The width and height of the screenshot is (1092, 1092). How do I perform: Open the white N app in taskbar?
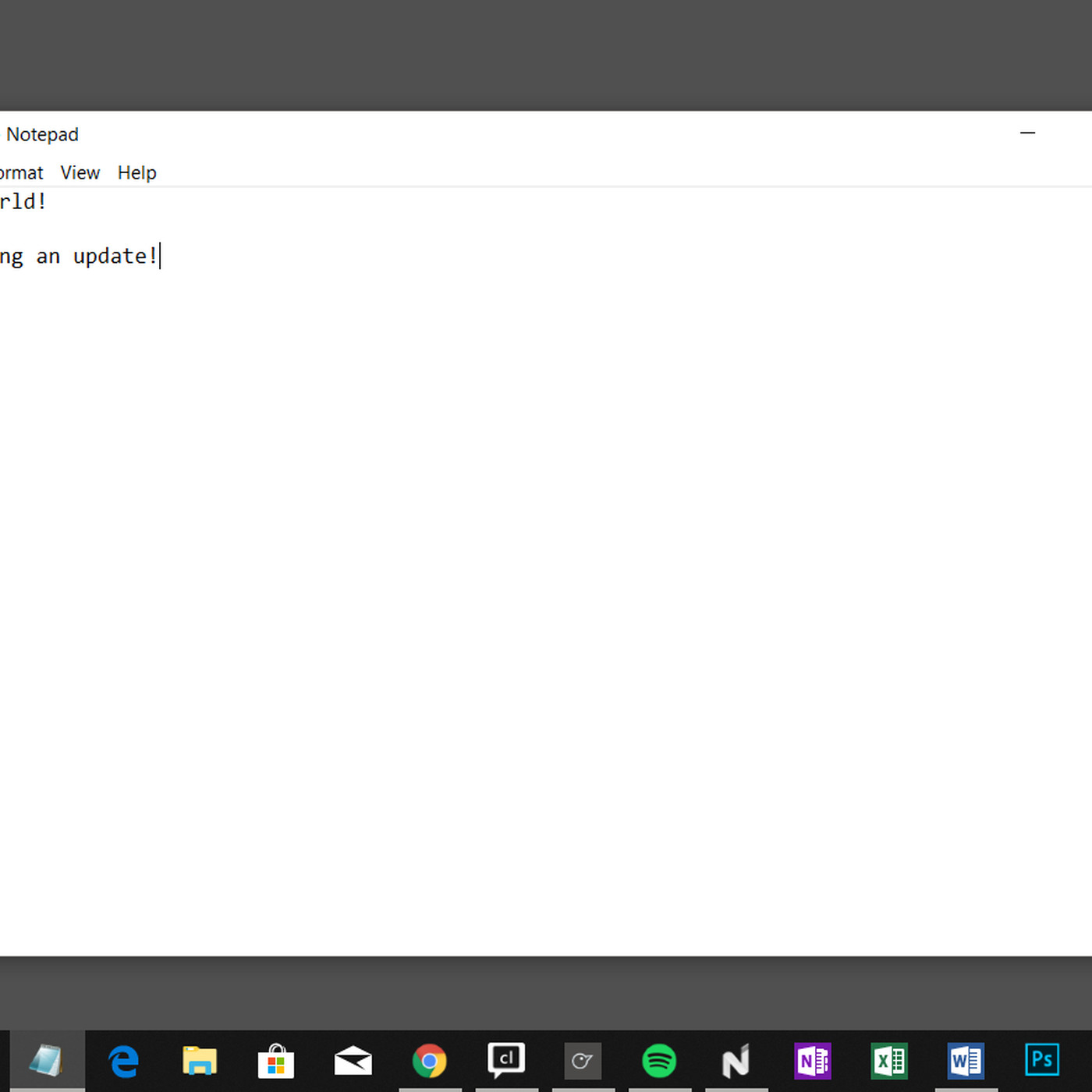pos(736,1061)
